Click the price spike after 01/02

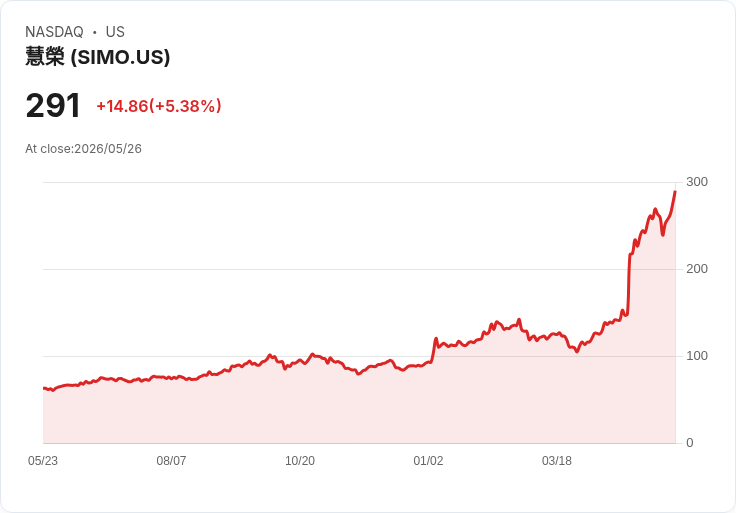[x=436, y=338]
